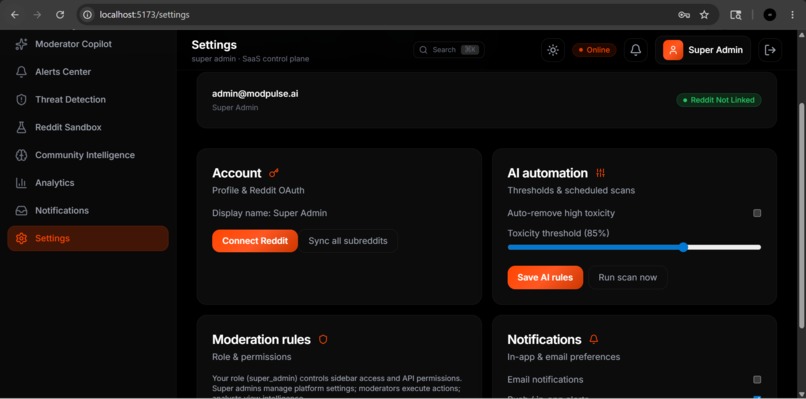Navigate to Reddit Sandbox

(88, 128)
